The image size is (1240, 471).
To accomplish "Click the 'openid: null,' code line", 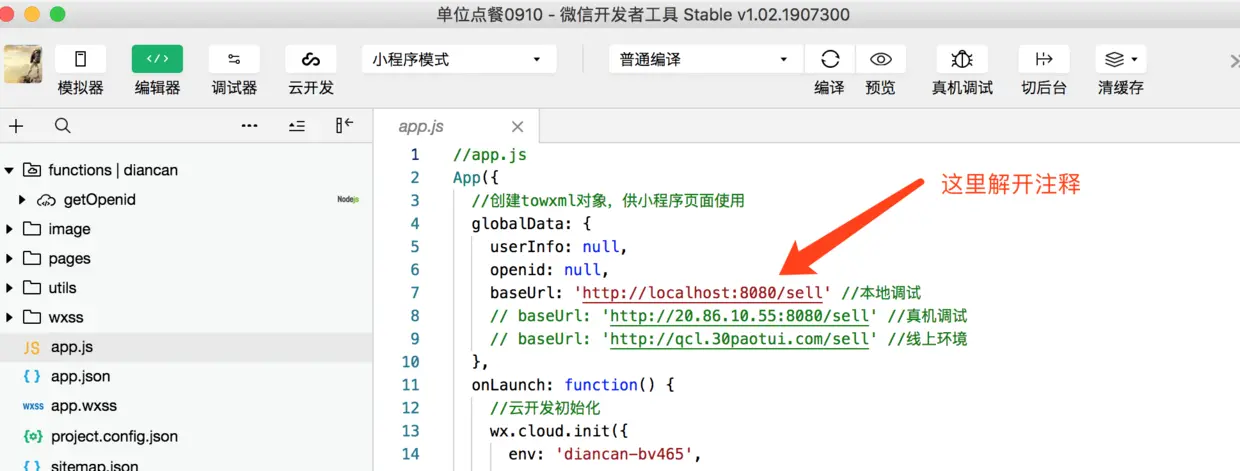I will [549, 270].
